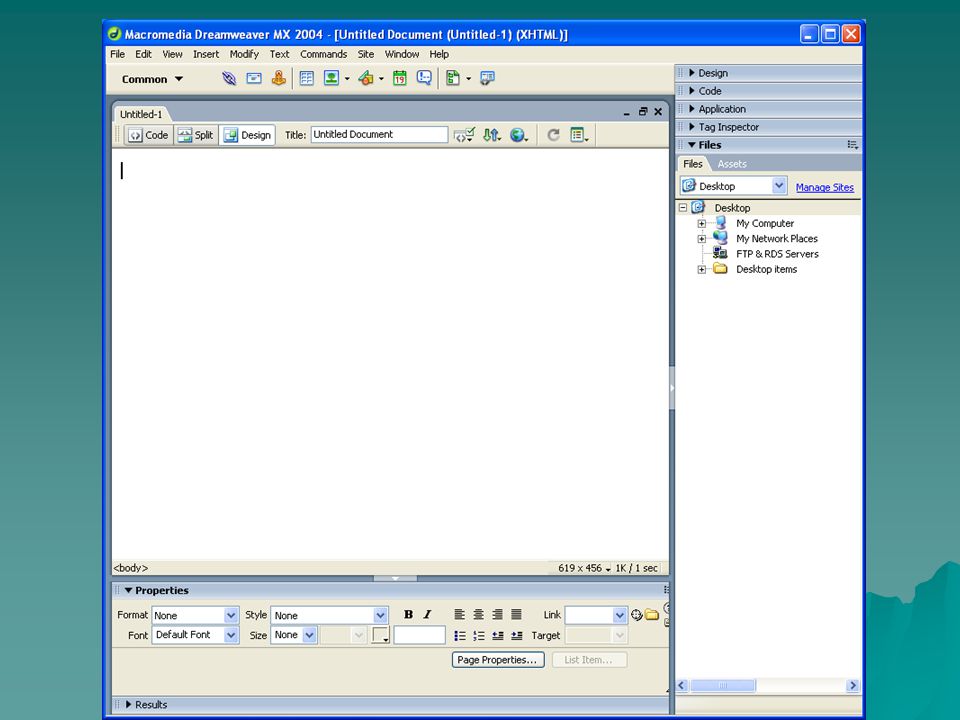The width and height of the screenshot is (960, 720).
Task: Insert a Hyperlink from the Common bar
Action: click(229, 78)
